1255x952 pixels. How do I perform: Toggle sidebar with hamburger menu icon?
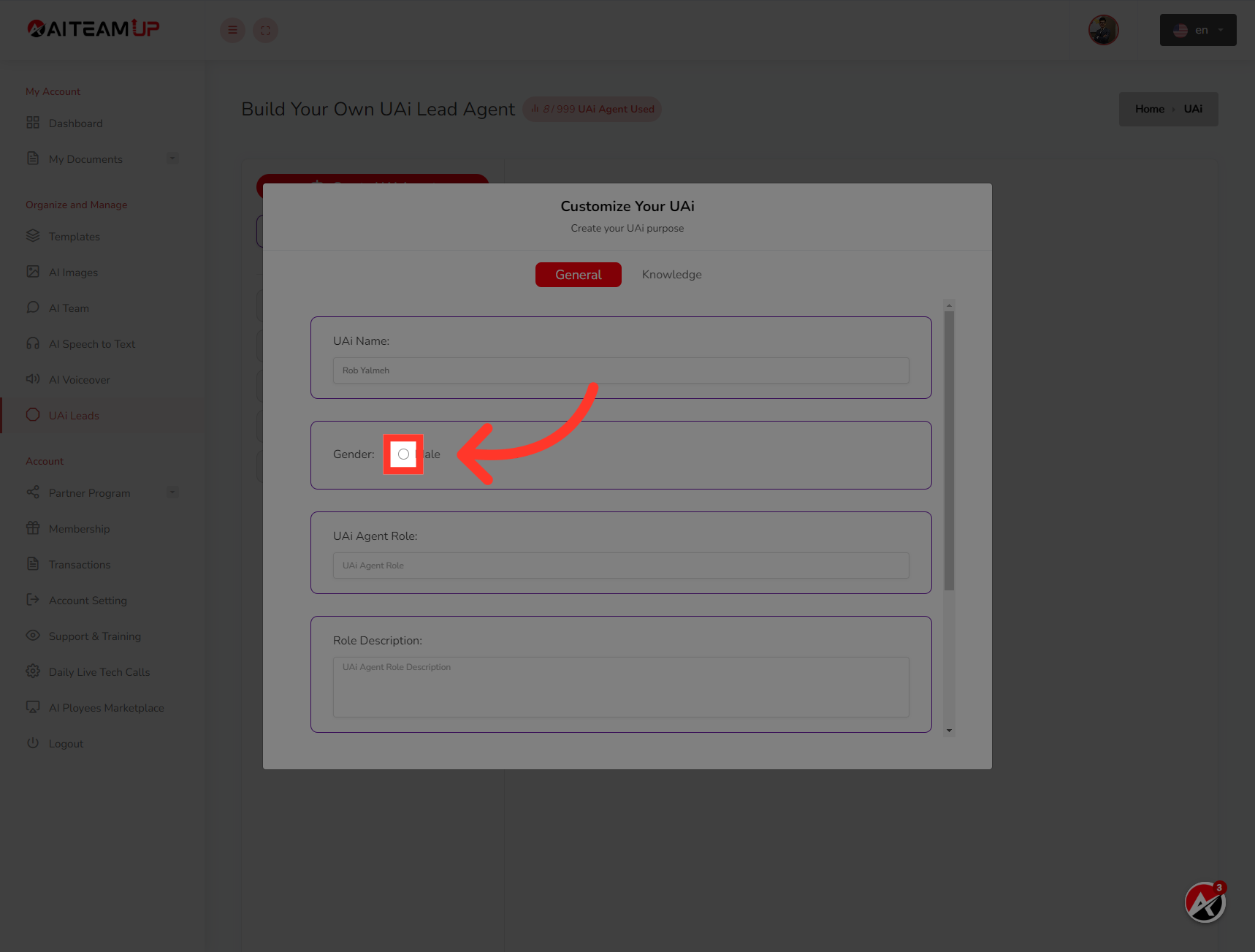click(x=232, y=30)
